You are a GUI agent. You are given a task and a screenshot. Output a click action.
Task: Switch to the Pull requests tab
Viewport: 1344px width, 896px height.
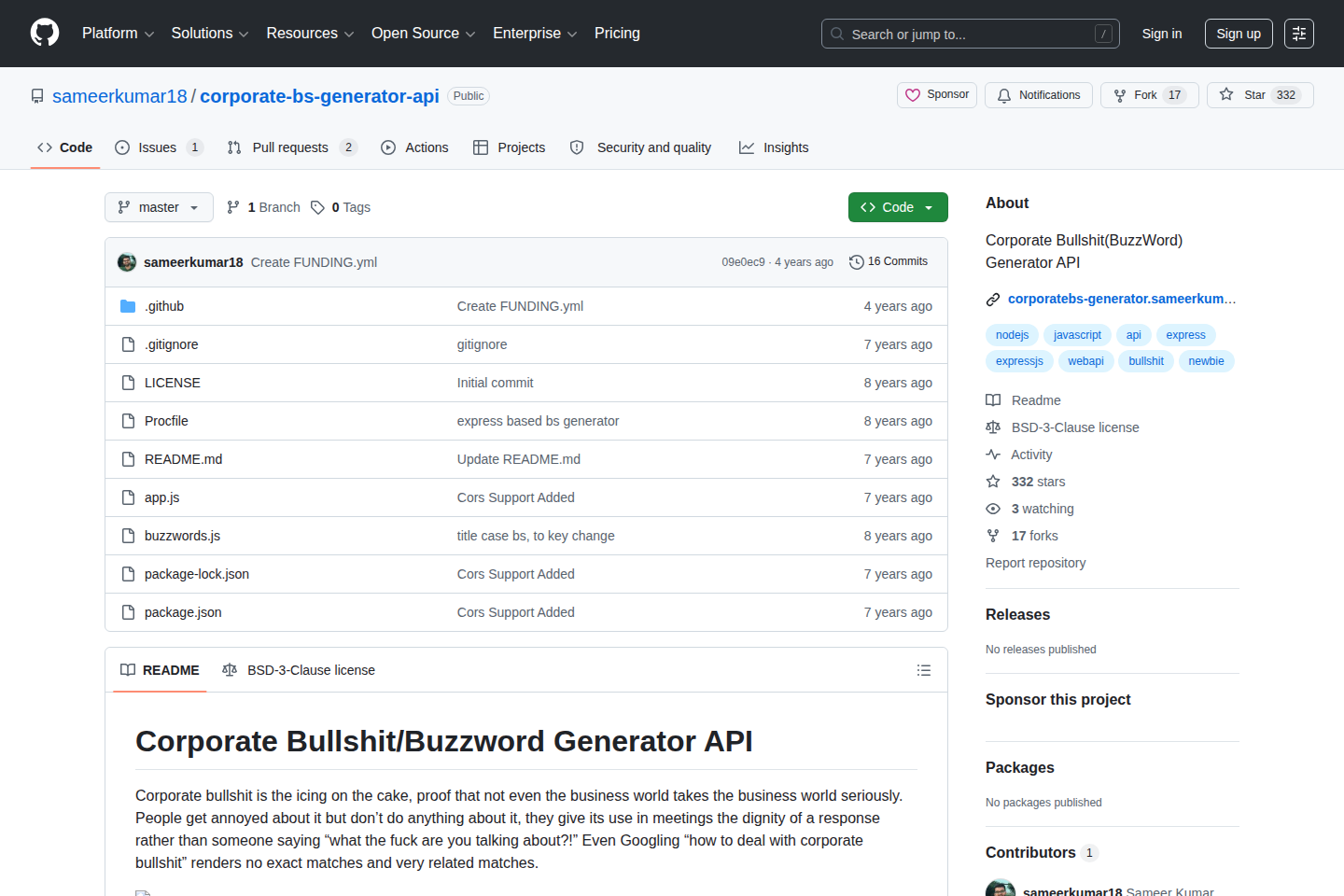point(290,147)
